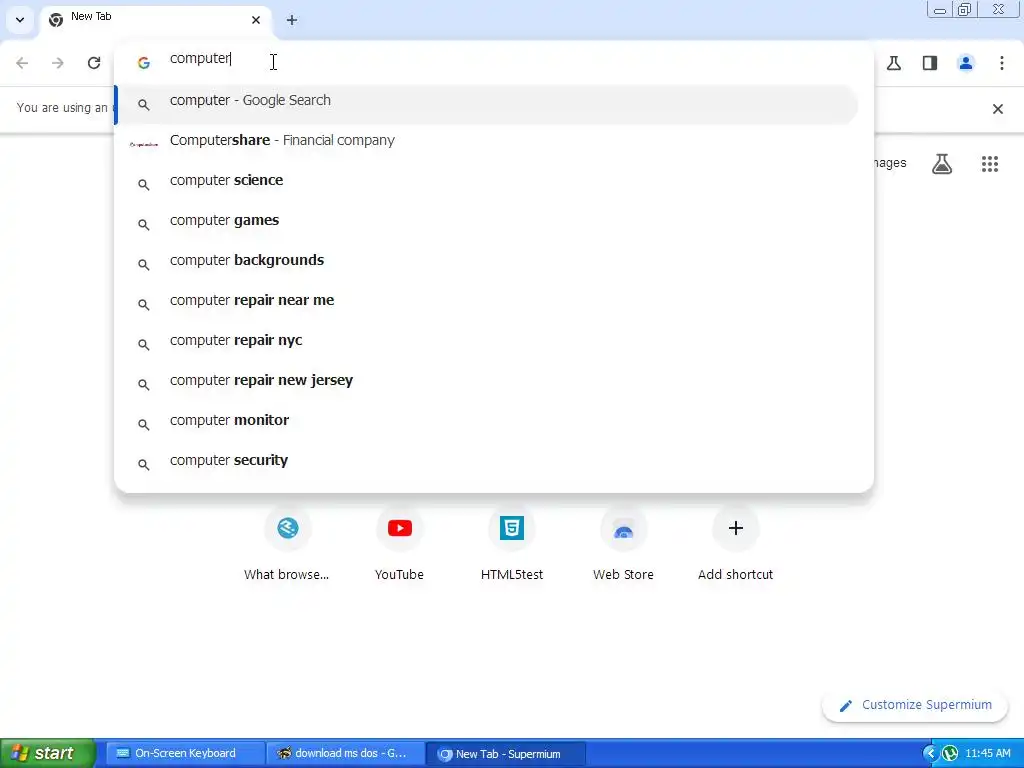Screen dimensions: 1024x768
Task: Select the New Tab tab
Action: (155, 20)
